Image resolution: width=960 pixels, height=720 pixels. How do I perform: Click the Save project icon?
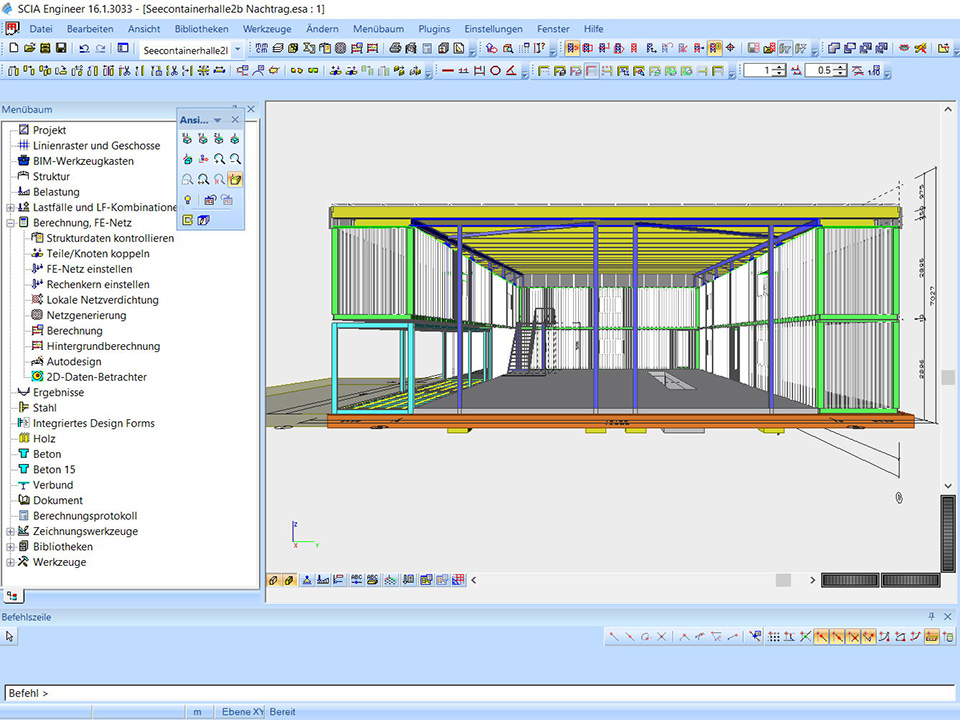[61, 48]
